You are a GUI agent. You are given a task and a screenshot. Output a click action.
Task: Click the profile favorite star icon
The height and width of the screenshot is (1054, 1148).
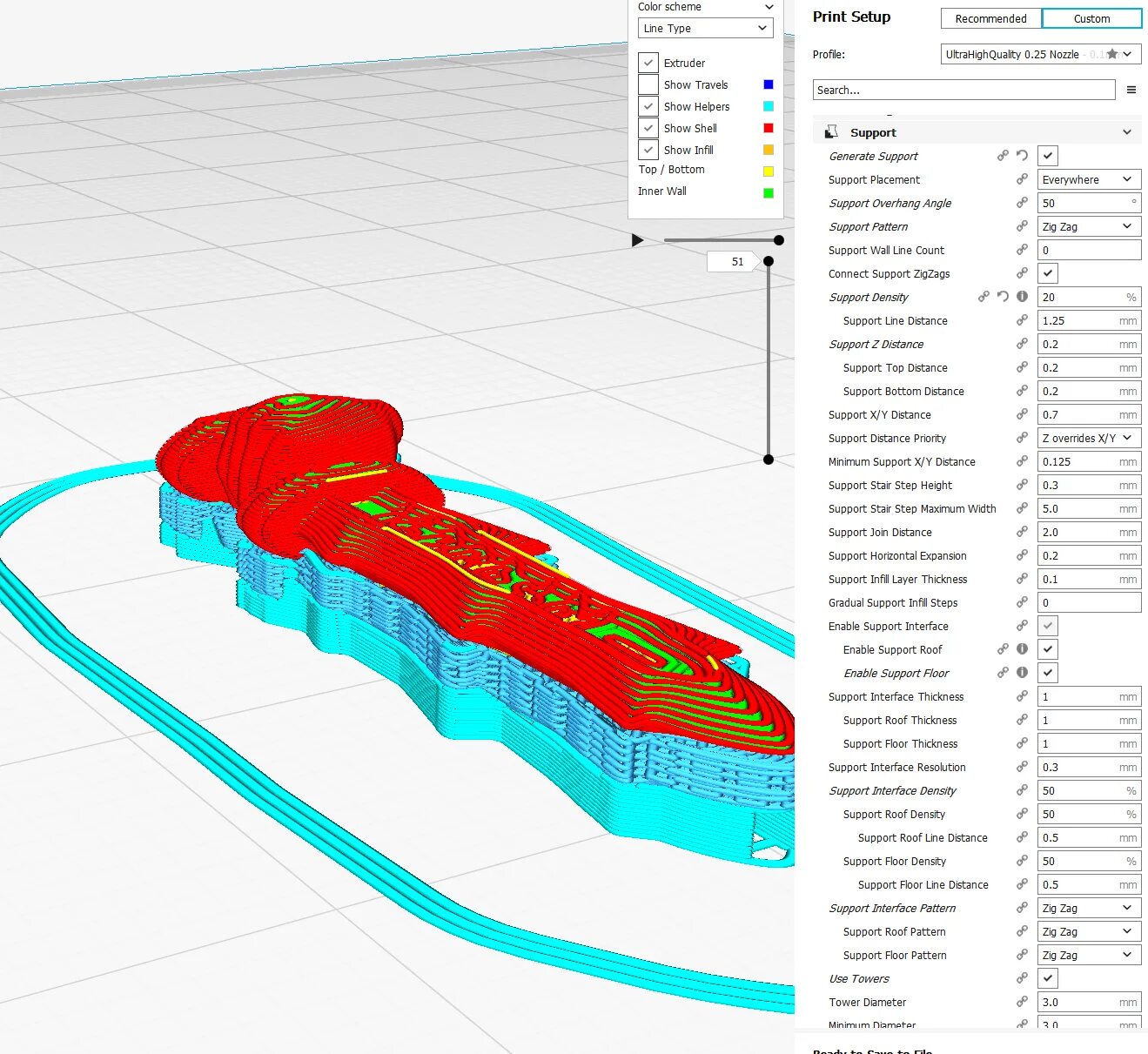1112,54
